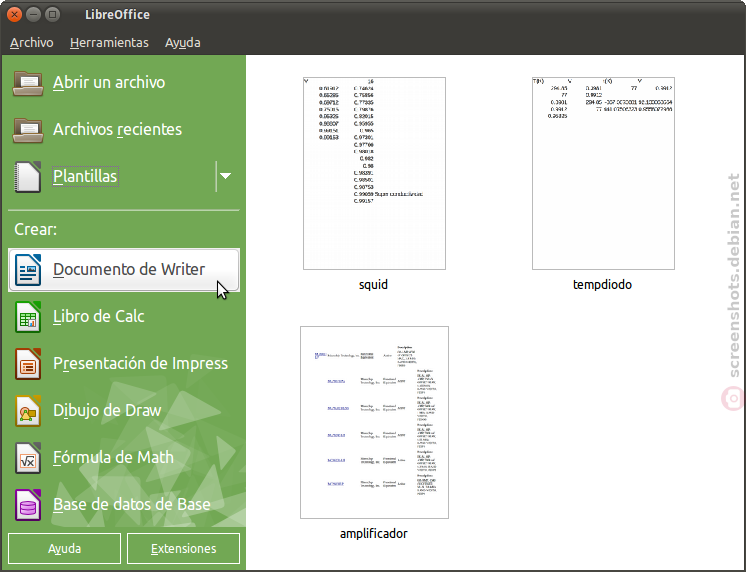The height and width of the screenshot is (572, 746).
Task: Close the LibreOffice window
Action: point(14,14)
